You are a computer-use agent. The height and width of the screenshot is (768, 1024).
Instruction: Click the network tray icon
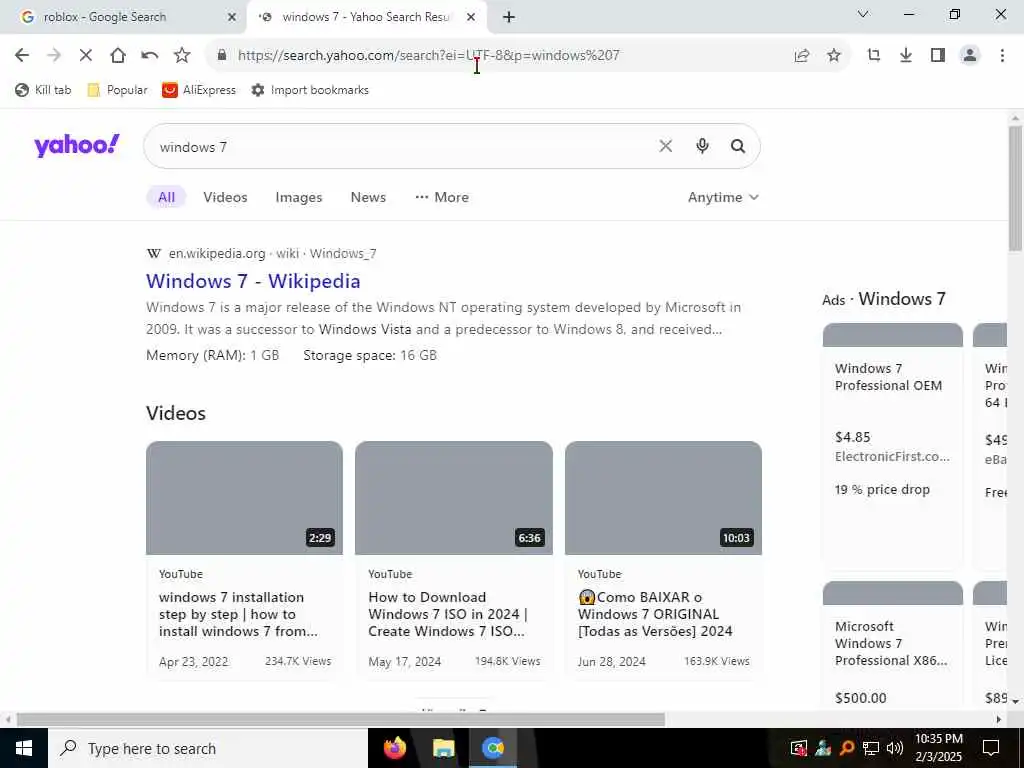[x=871, y=748]
